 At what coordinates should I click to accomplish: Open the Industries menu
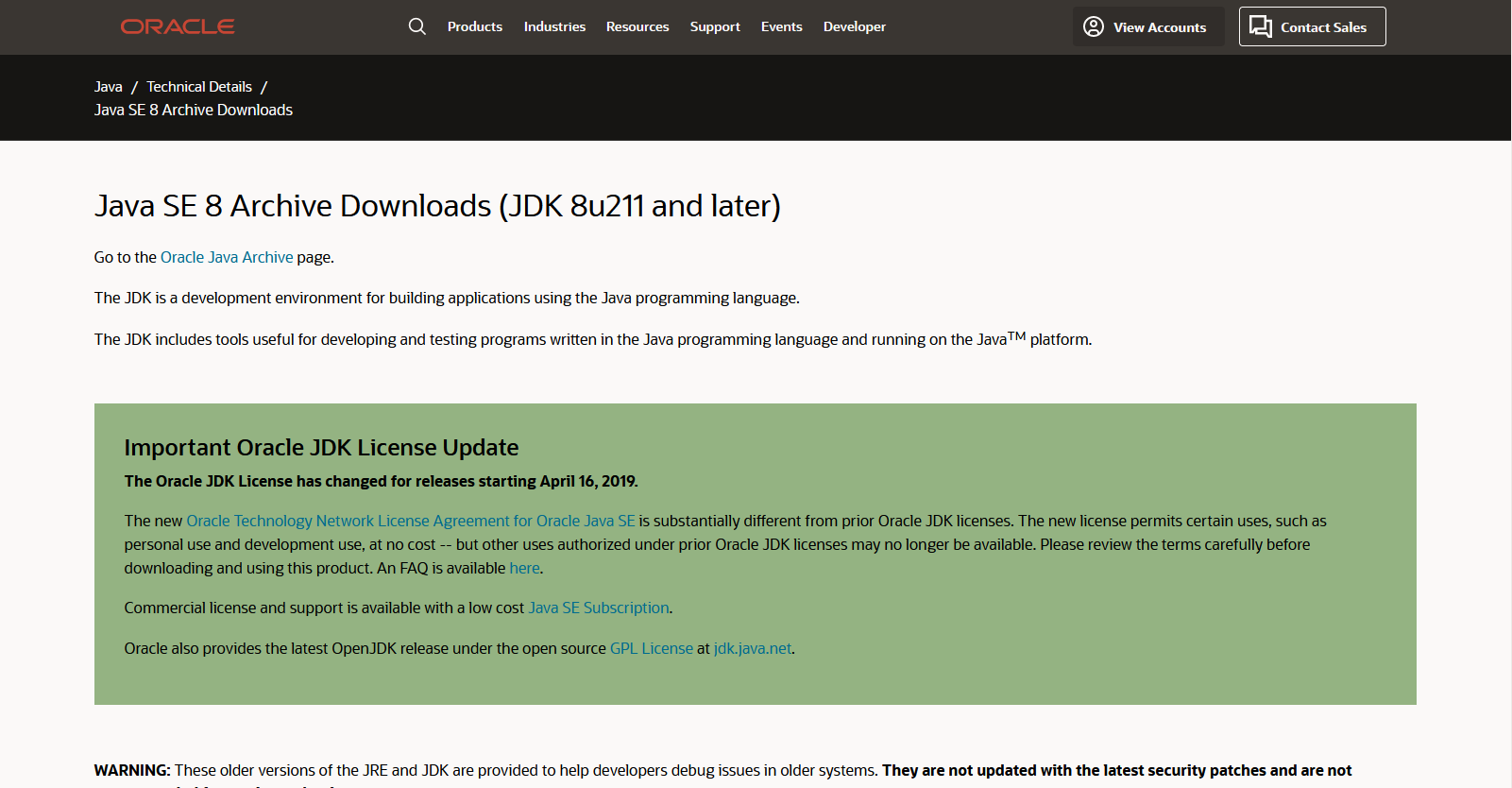coord(554,26)
